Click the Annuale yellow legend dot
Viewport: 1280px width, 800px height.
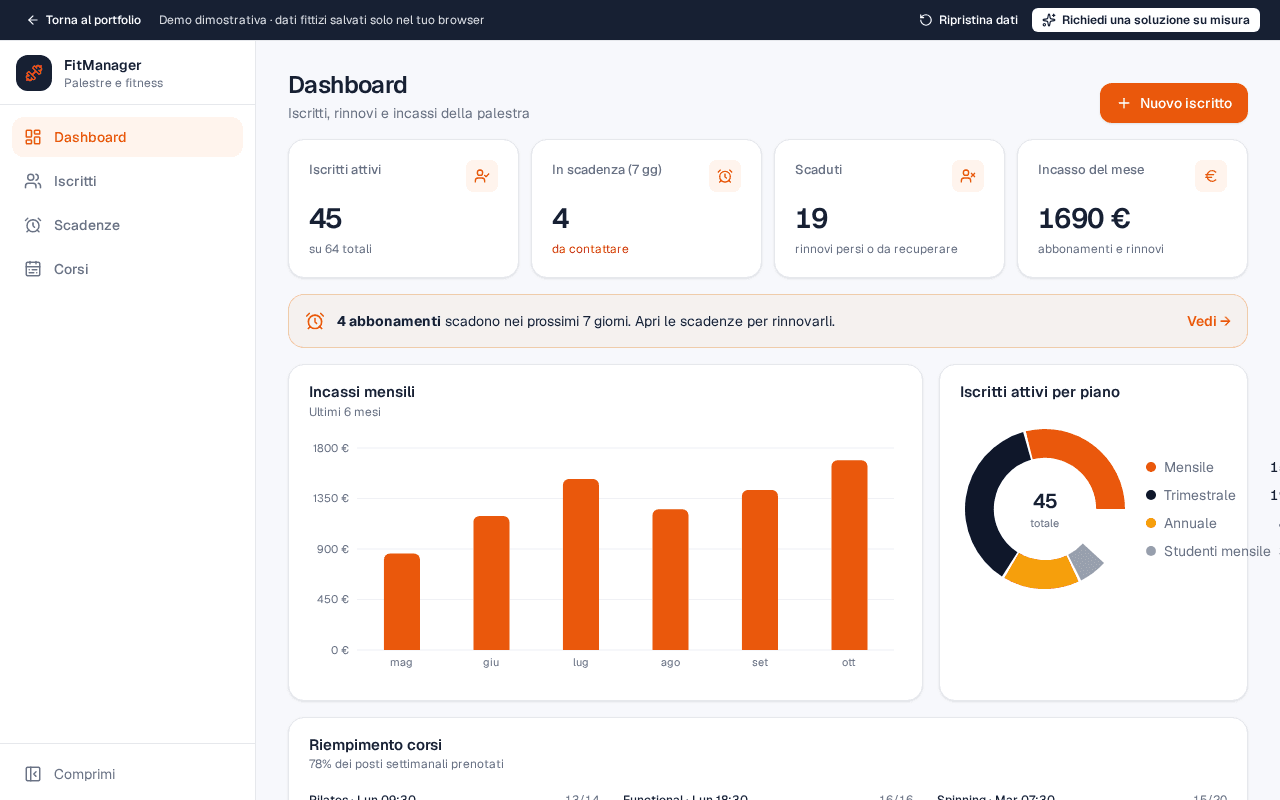click(x=1151, y=523)
